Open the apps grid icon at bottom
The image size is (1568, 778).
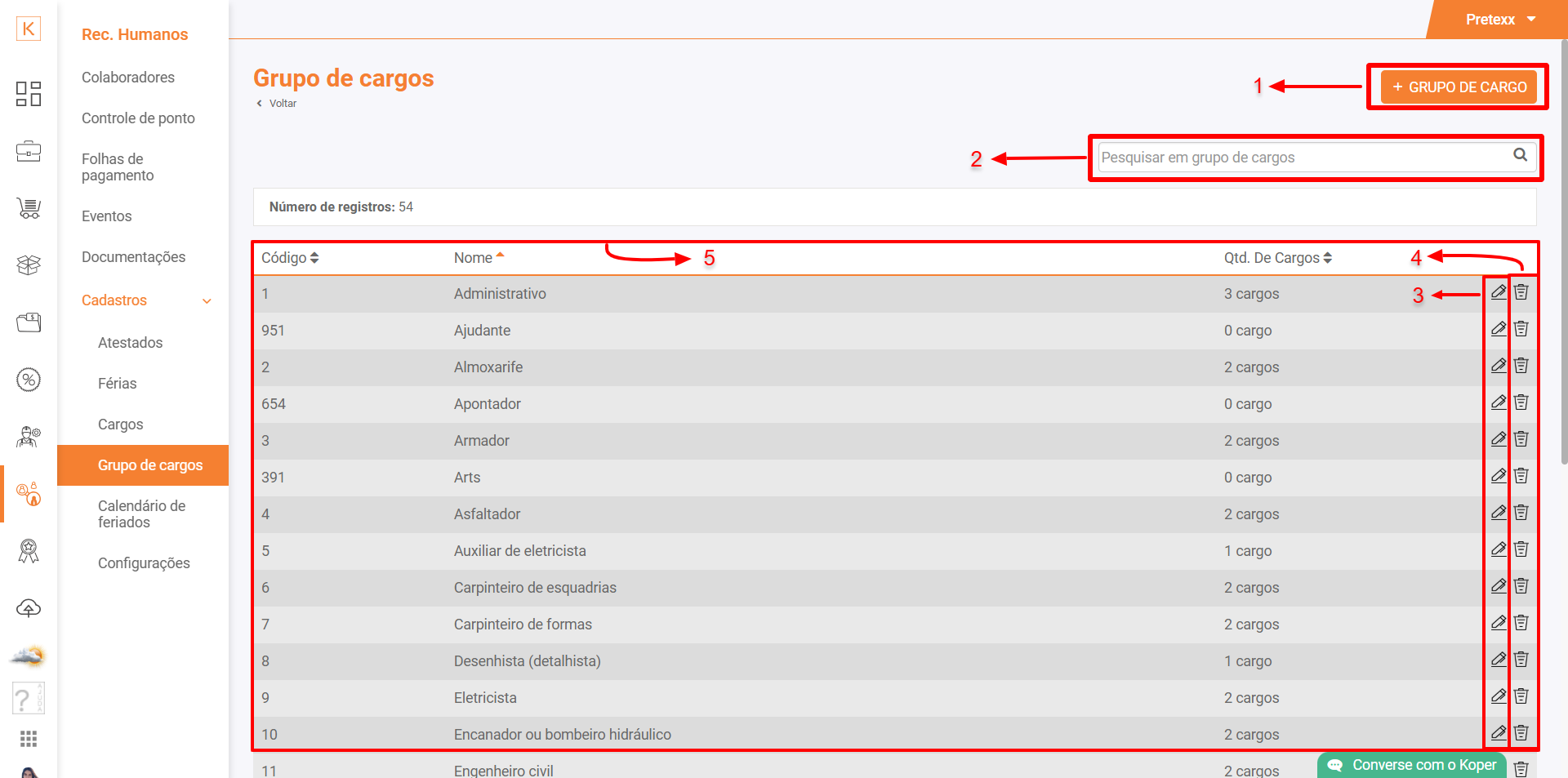29,739
